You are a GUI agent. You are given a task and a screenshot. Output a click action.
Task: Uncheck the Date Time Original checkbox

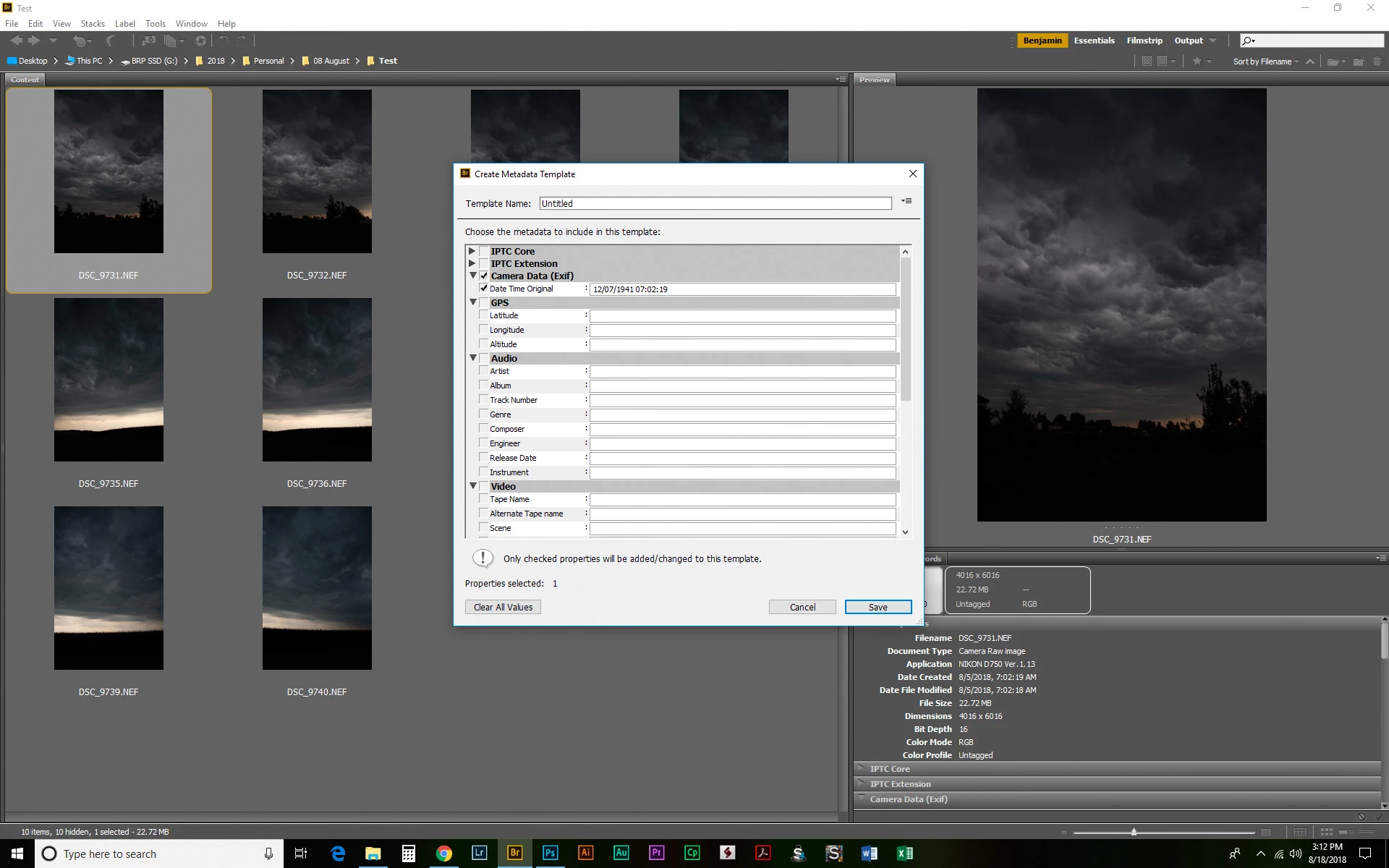tap(484, 289)
